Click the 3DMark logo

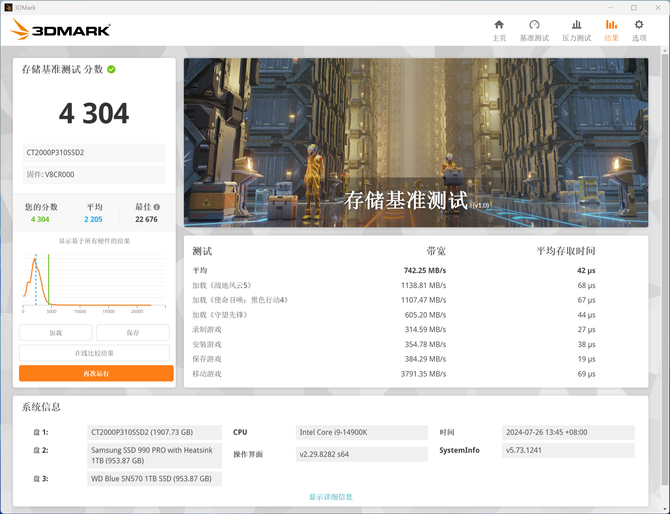(x=60, y=30)
